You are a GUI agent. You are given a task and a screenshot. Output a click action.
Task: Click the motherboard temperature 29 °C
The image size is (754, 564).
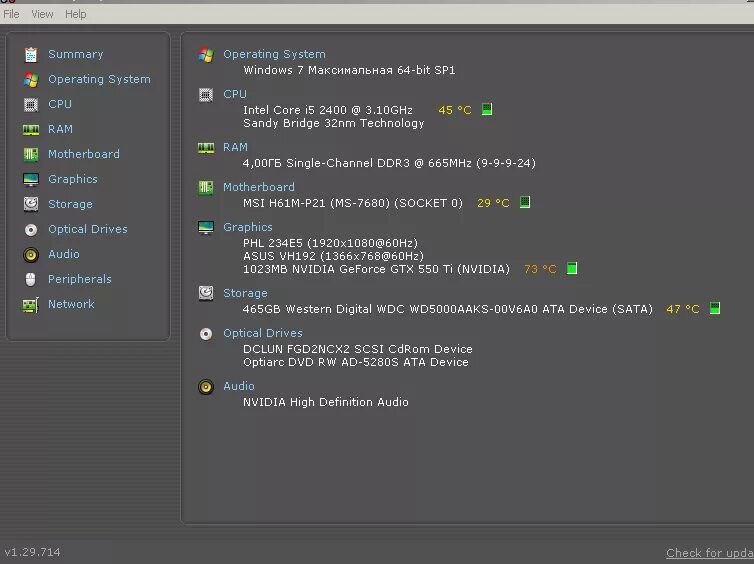pos(493,203)
